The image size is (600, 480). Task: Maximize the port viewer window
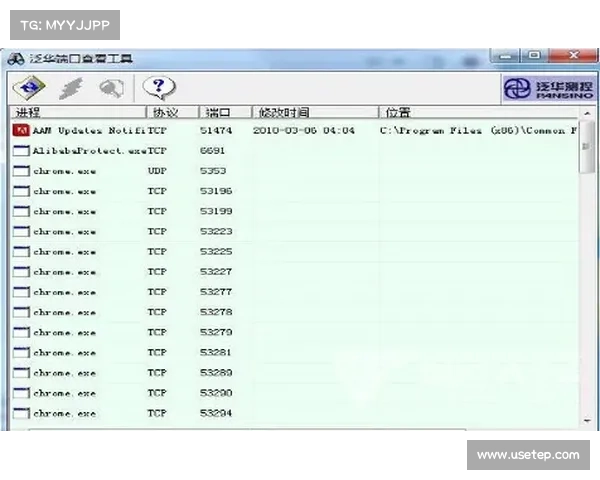(x=535, y=56)
